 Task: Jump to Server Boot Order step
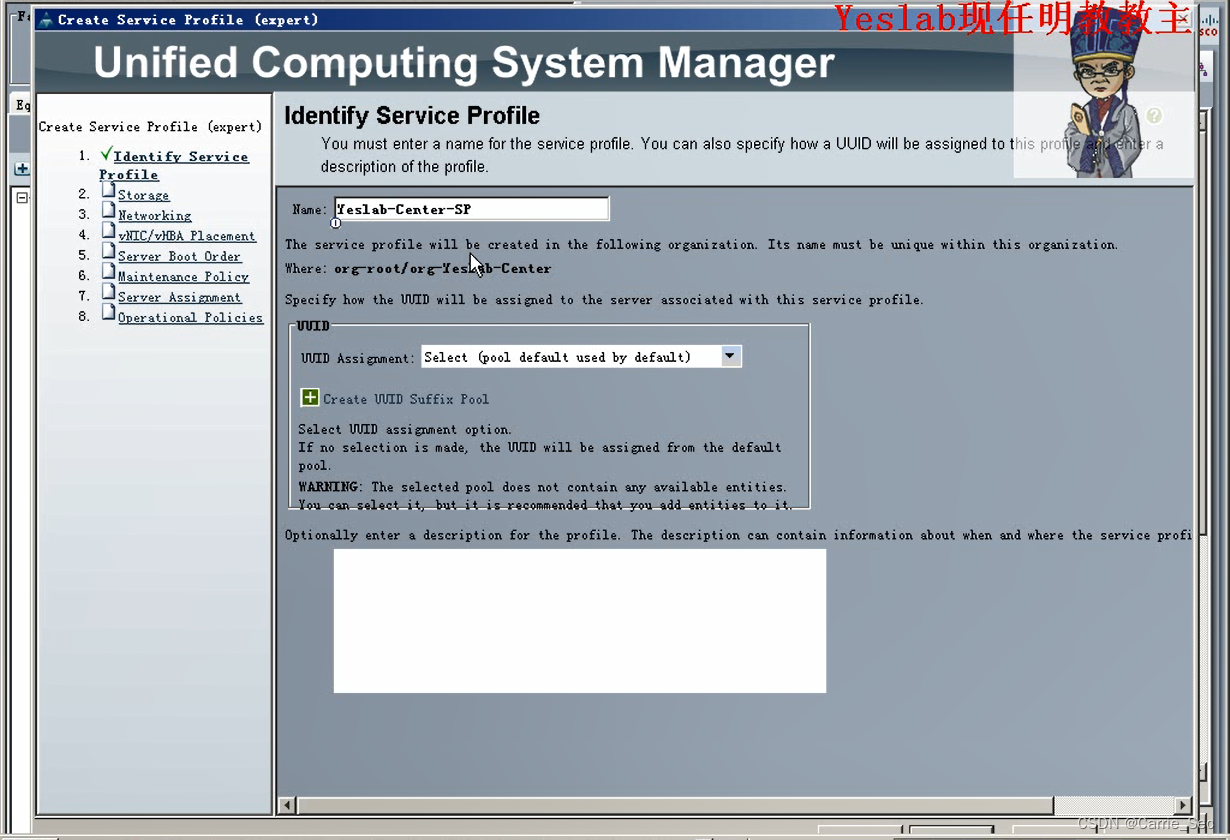[x=179, y=256]
